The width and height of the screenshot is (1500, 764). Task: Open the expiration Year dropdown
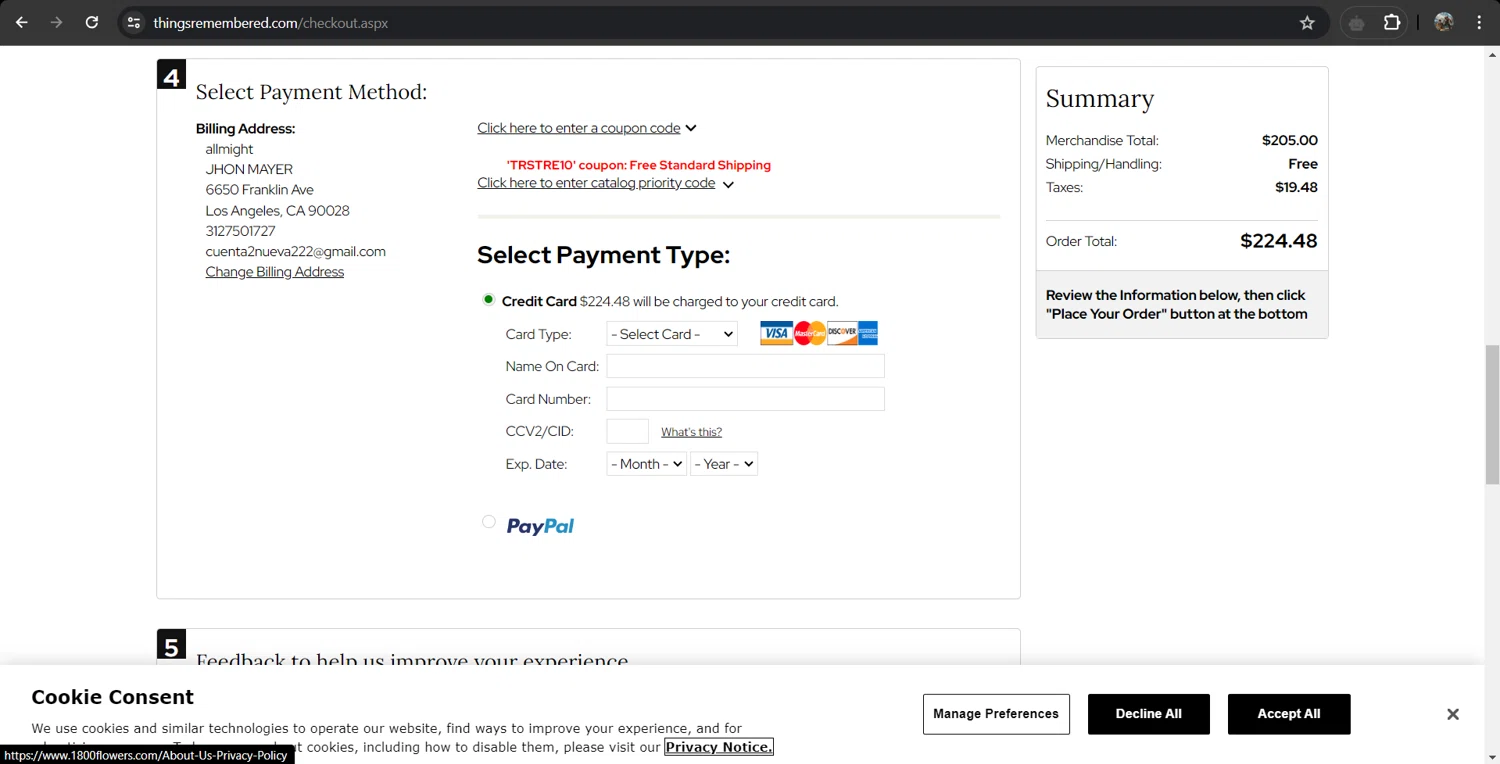[x=723, y=464]
